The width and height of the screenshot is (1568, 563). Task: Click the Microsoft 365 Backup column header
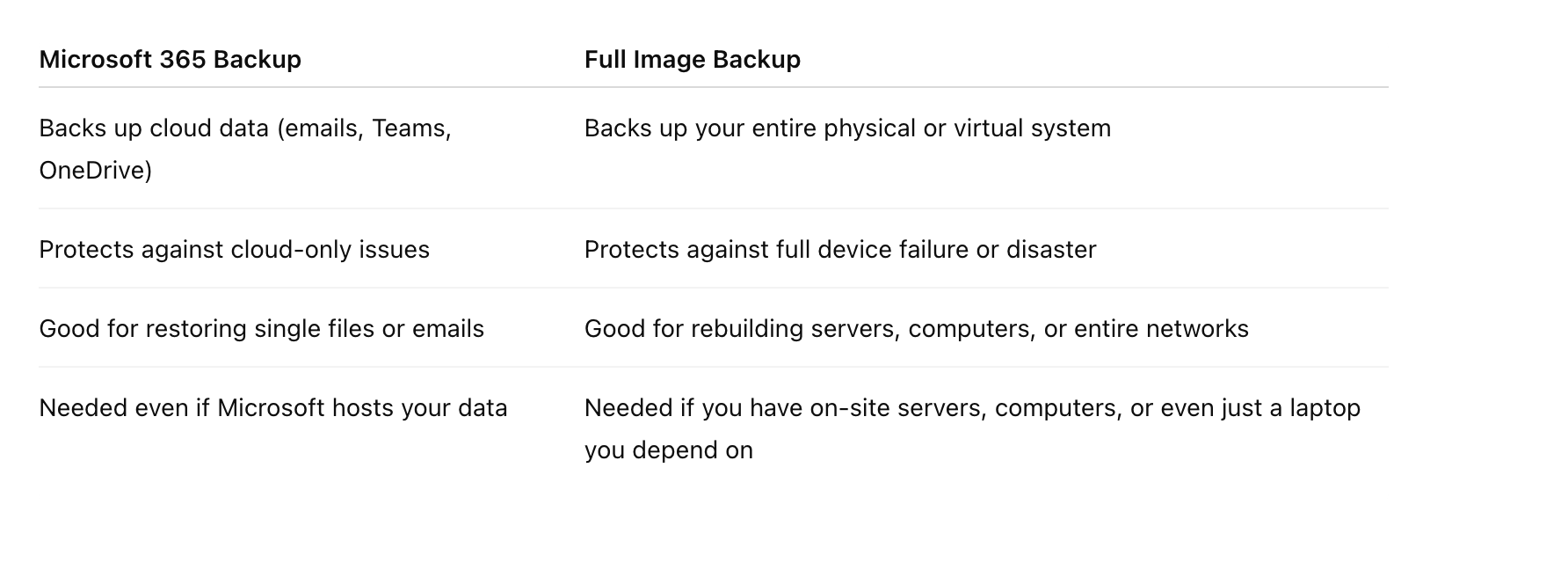[171, 60]
